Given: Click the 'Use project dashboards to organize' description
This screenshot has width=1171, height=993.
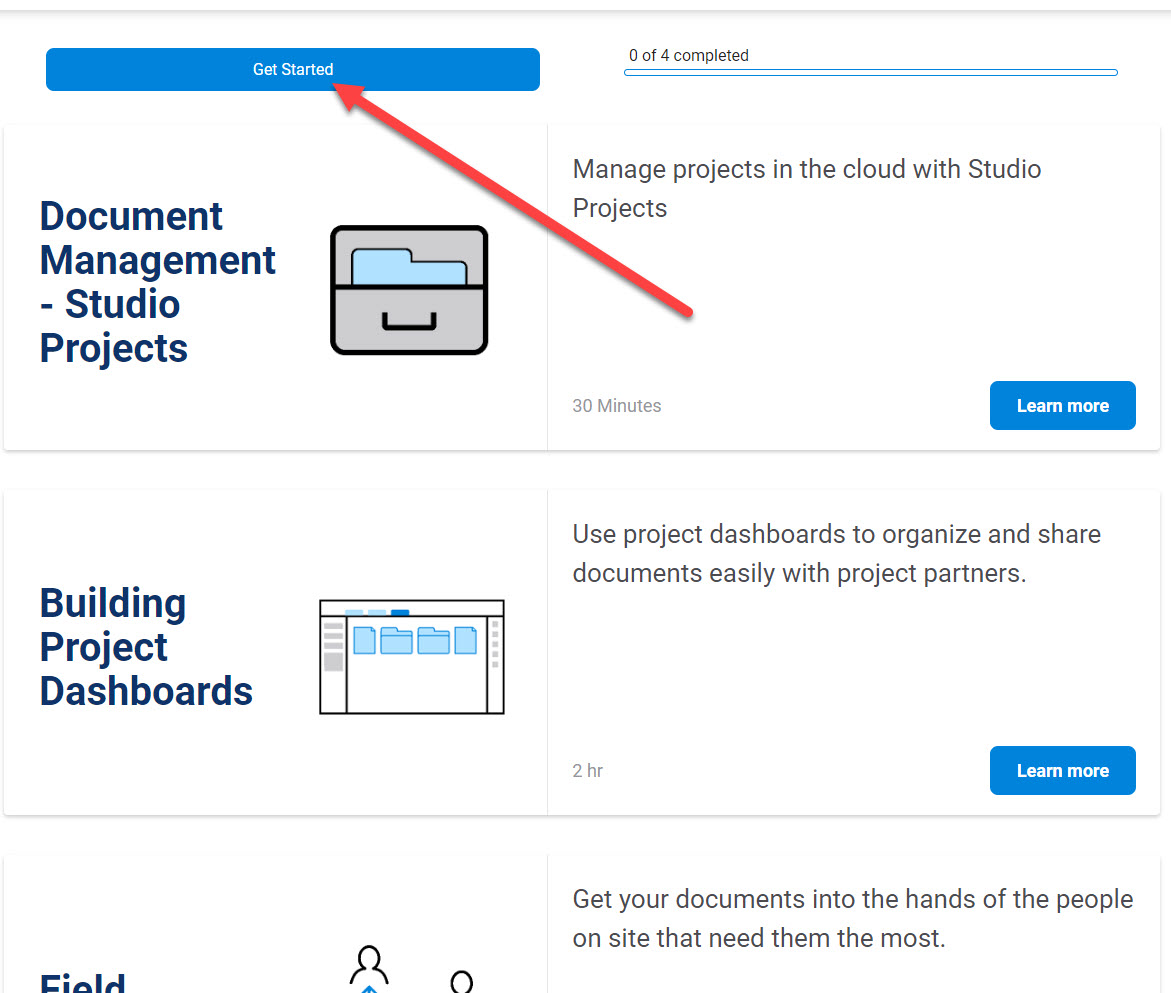Looking at the screenshot, I should (x=836, y=553).
